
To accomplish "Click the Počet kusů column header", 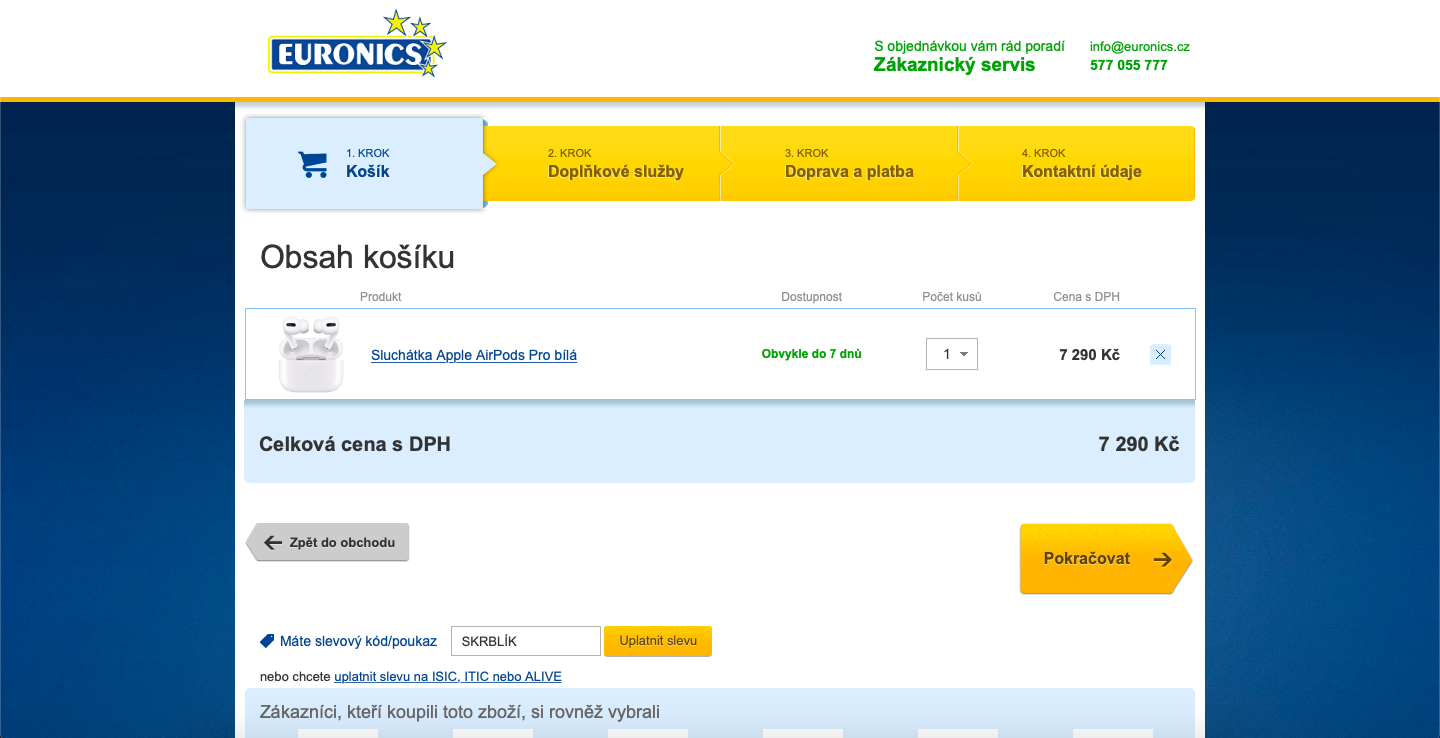I will 952,297.
